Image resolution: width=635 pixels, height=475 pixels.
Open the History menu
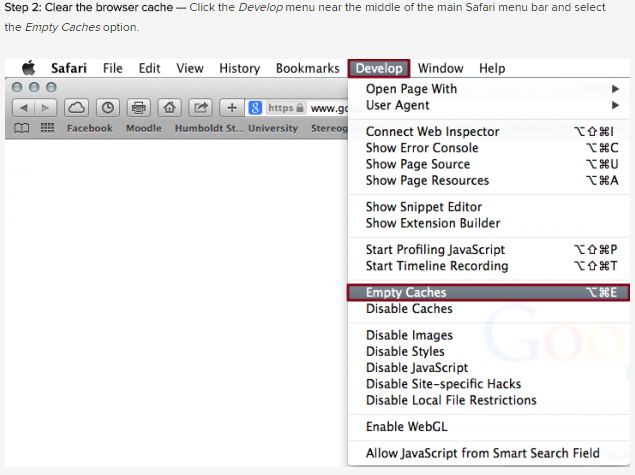(x=239, y=68)
